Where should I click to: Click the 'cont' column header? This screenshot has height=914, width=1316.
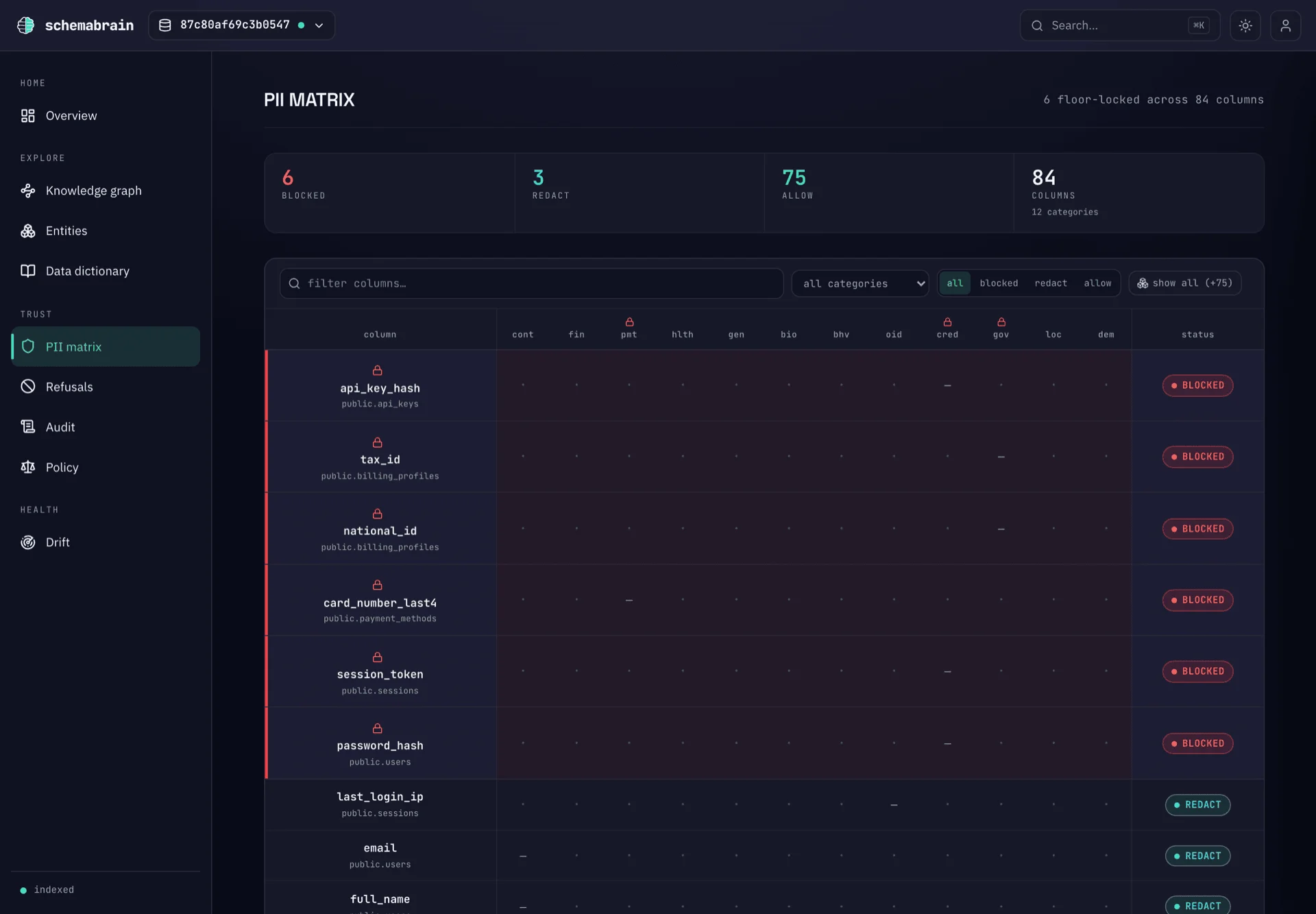[522, 335]
